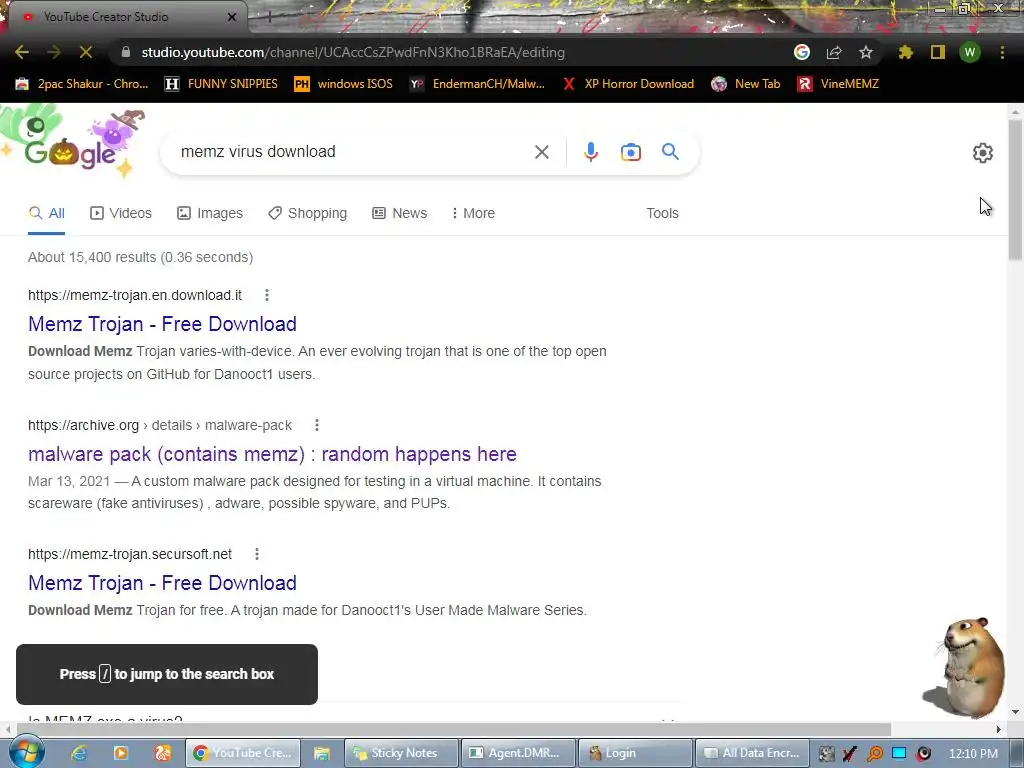Open the search Tools options
Viewport: 1024px width, 768px height.
coord(662,213)
